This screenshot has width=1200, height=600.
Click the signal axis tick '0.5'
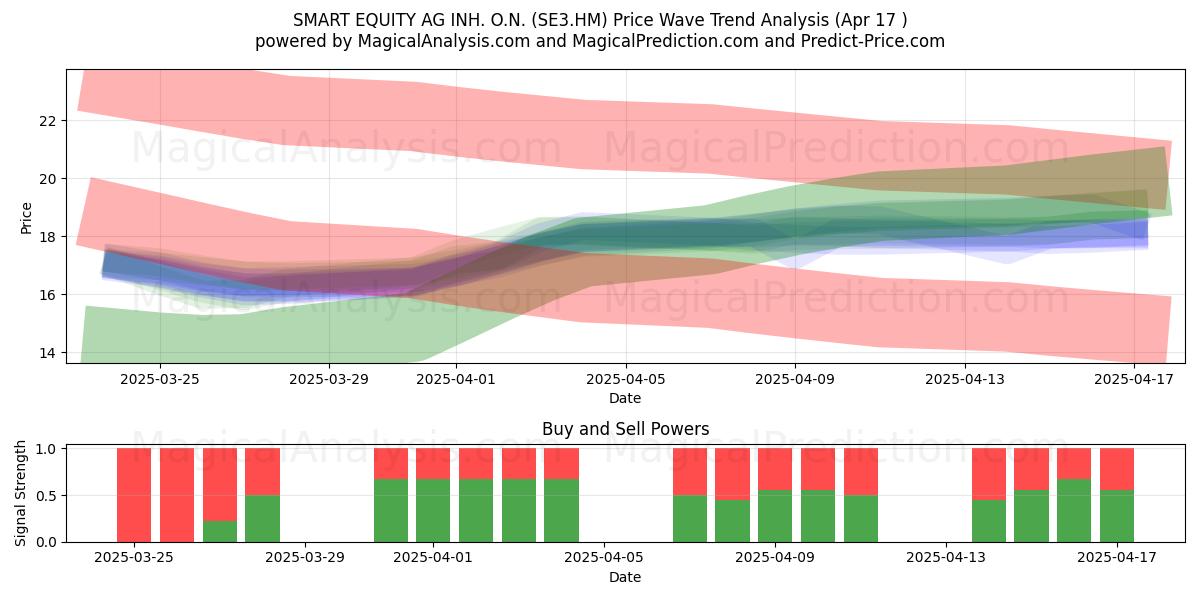coord(47,496)
